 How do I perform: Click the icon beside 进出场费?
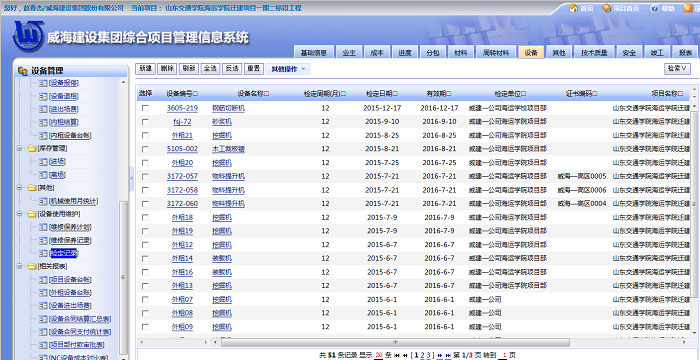[x=43, y=109]
